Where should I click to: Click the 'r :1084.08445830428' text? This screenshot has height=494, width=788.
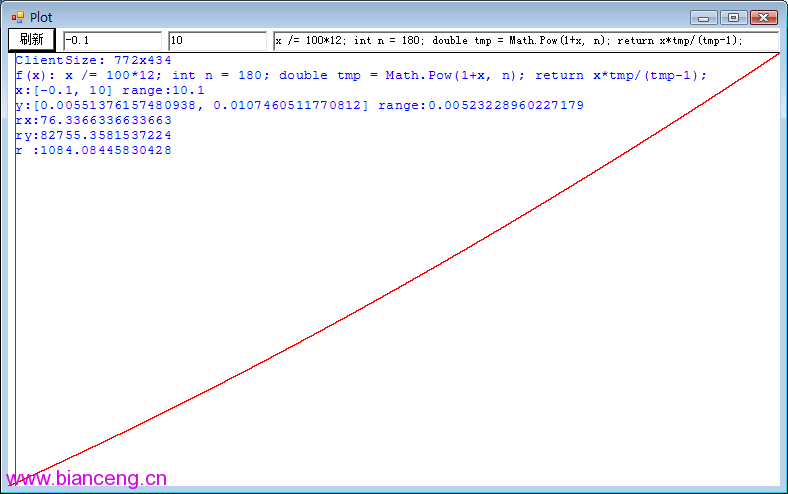(x=93, y=151)
